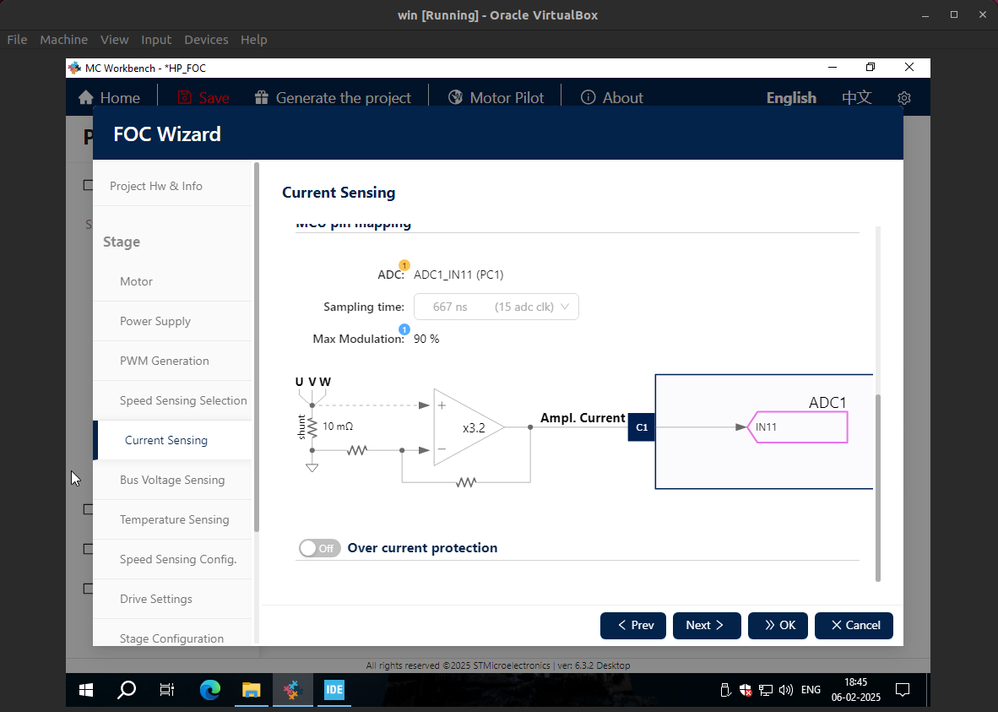998x712 pixels.
Task: Open the VirtualBox Input menu
Action: coord(156,39)
